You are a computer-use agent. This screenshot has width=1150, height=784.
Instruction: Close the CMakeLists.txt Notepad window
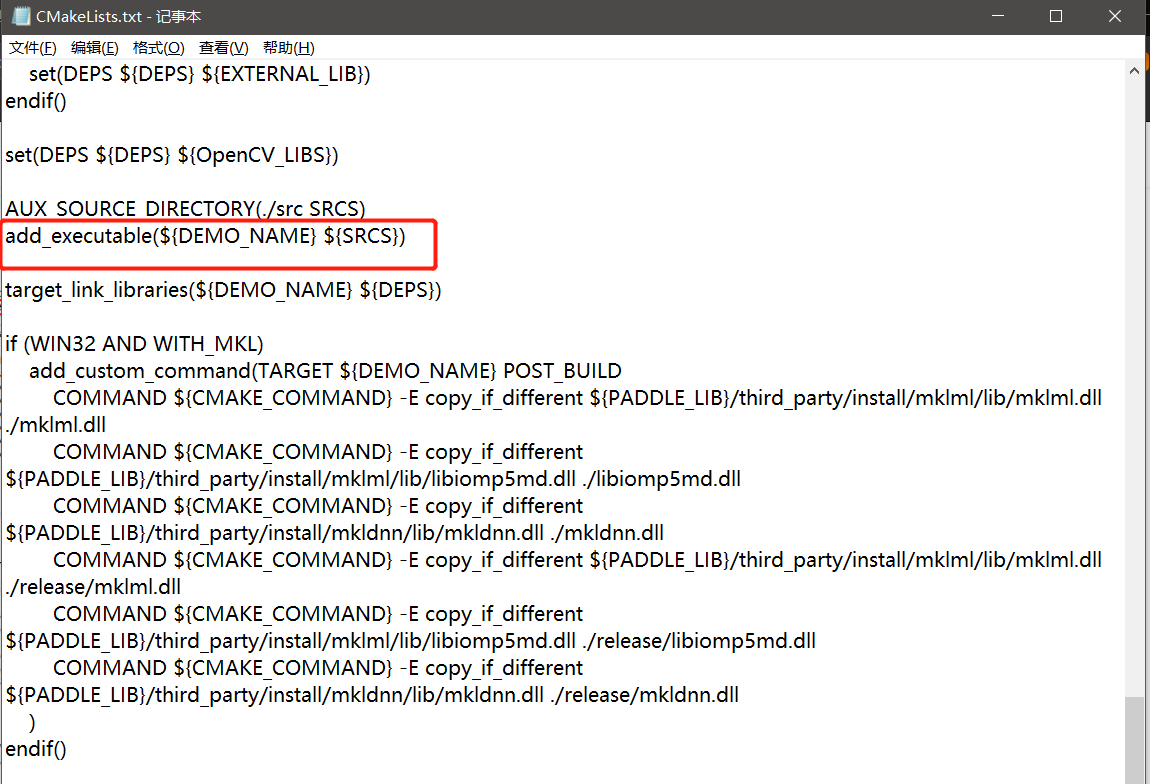1115,16
